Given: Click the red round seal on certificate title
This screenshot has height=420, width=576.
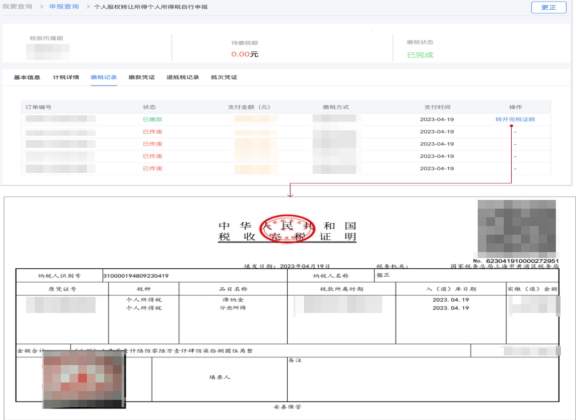Looking at the screenshot, I should (287, 229).
